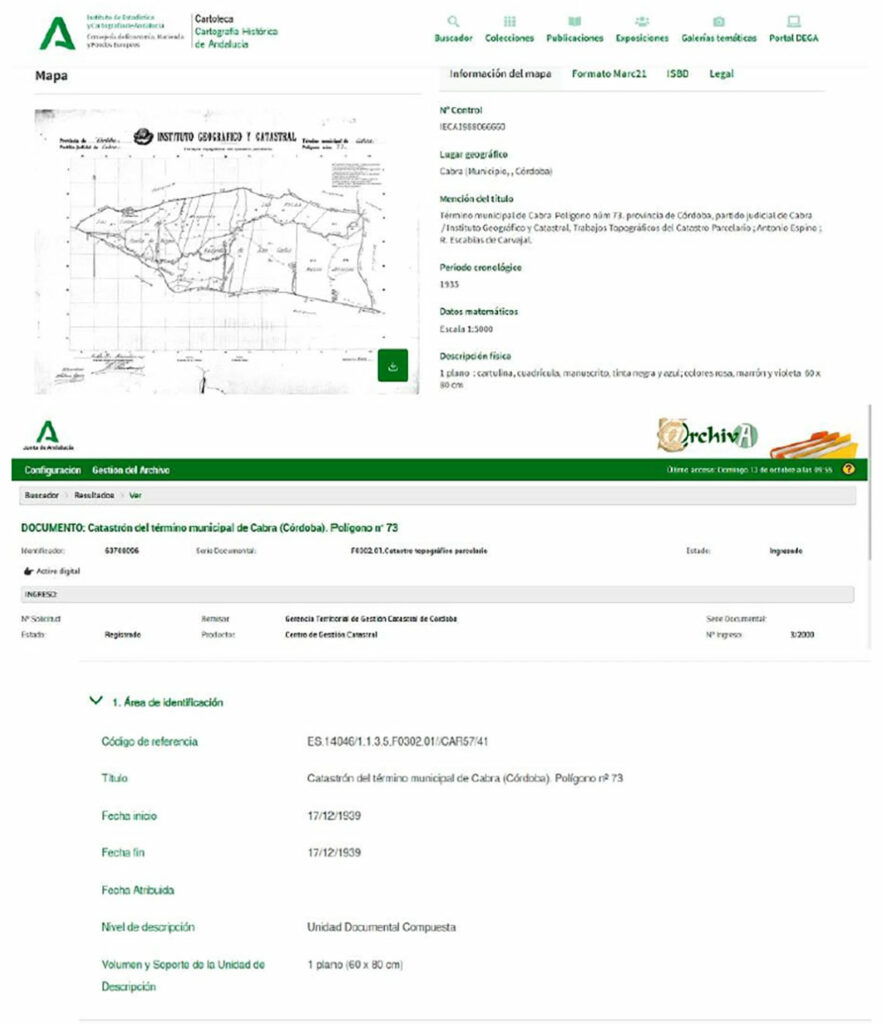This screenshot has width=883, height=1024.
Task: Click the Datos matemáticos label
Action: (479, 312)
